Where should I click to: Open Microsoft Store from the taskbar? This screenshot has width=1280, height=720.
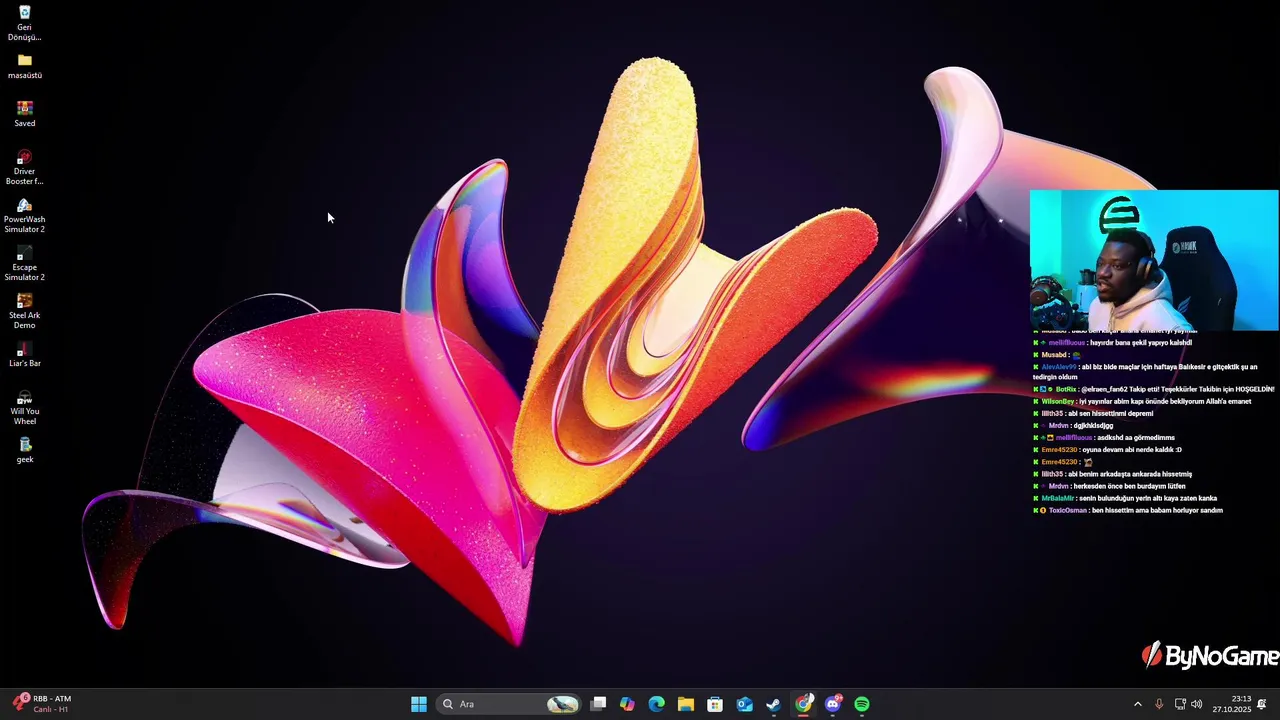[x=715, y=704]
